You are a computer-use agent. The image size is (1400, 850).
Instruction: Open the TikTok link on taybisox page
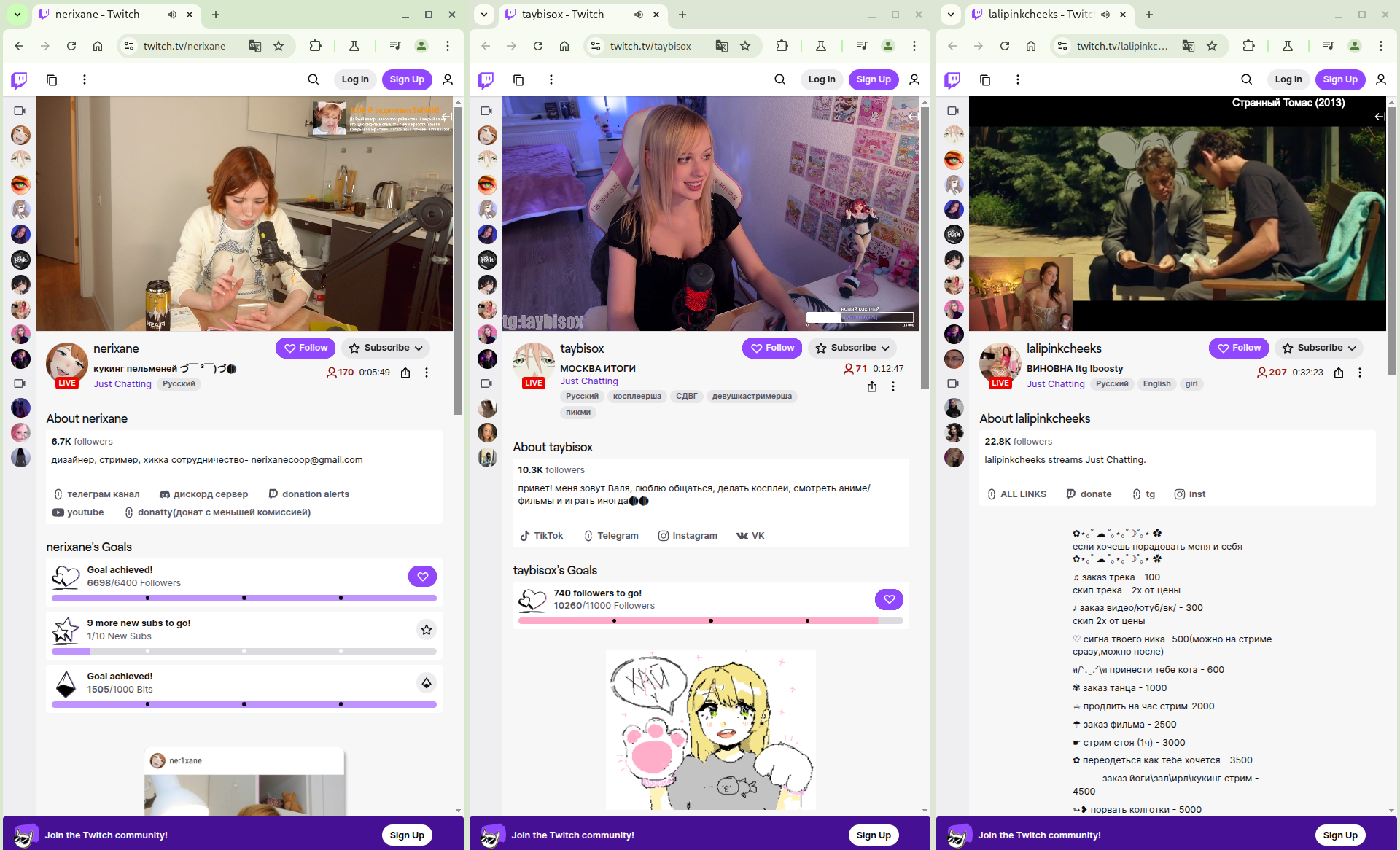click(x=541, y=536)
